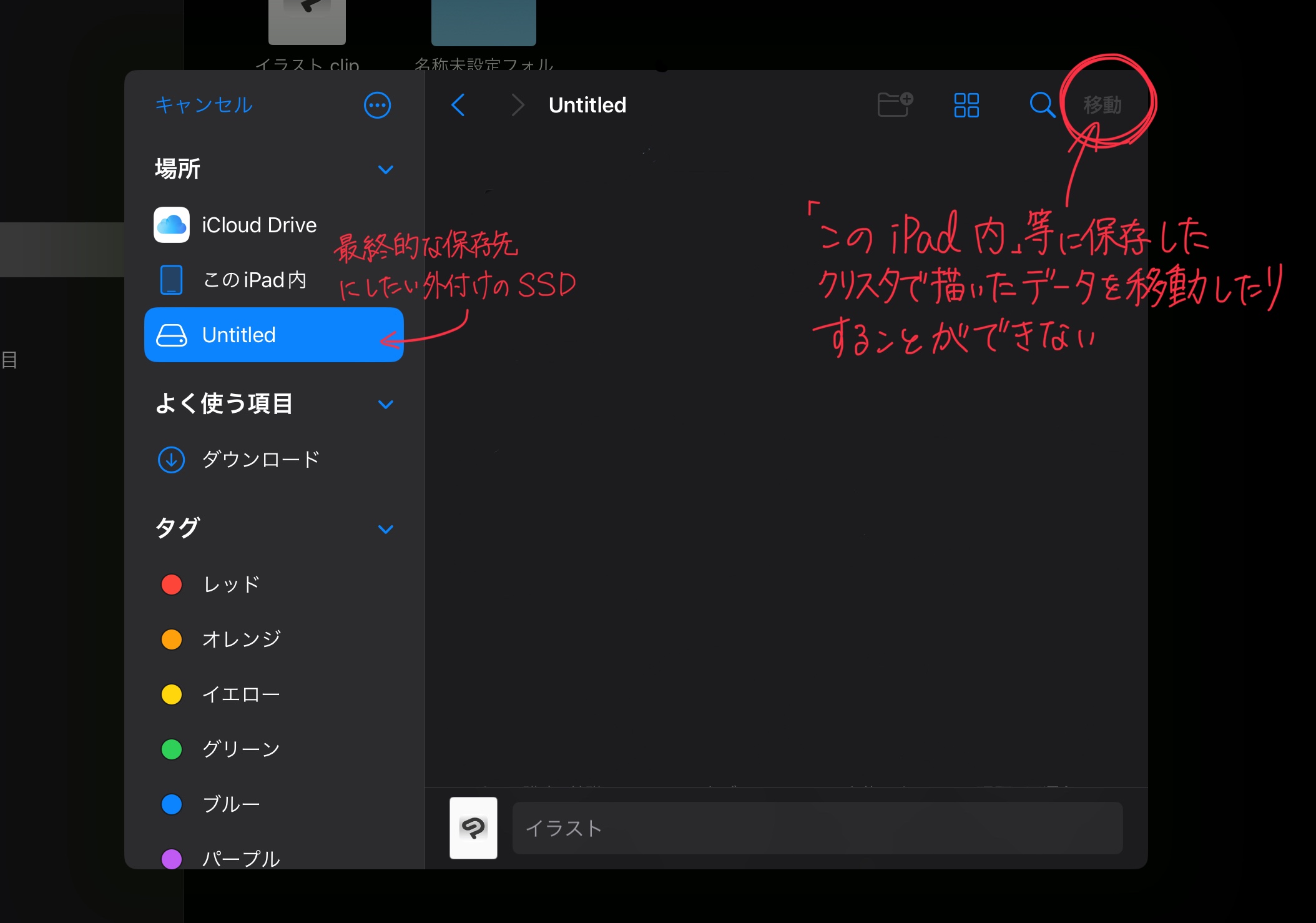Open search with the magnifier icon

pos(1041,105)
